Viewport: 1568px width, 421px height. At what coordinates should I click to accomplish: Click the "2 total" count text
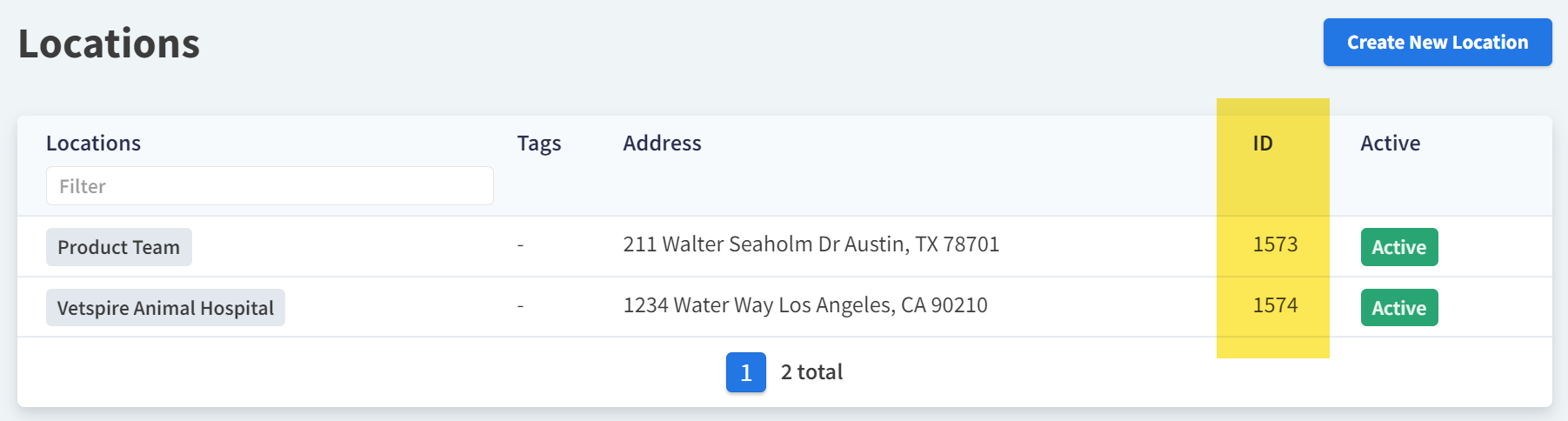point(811,372)
